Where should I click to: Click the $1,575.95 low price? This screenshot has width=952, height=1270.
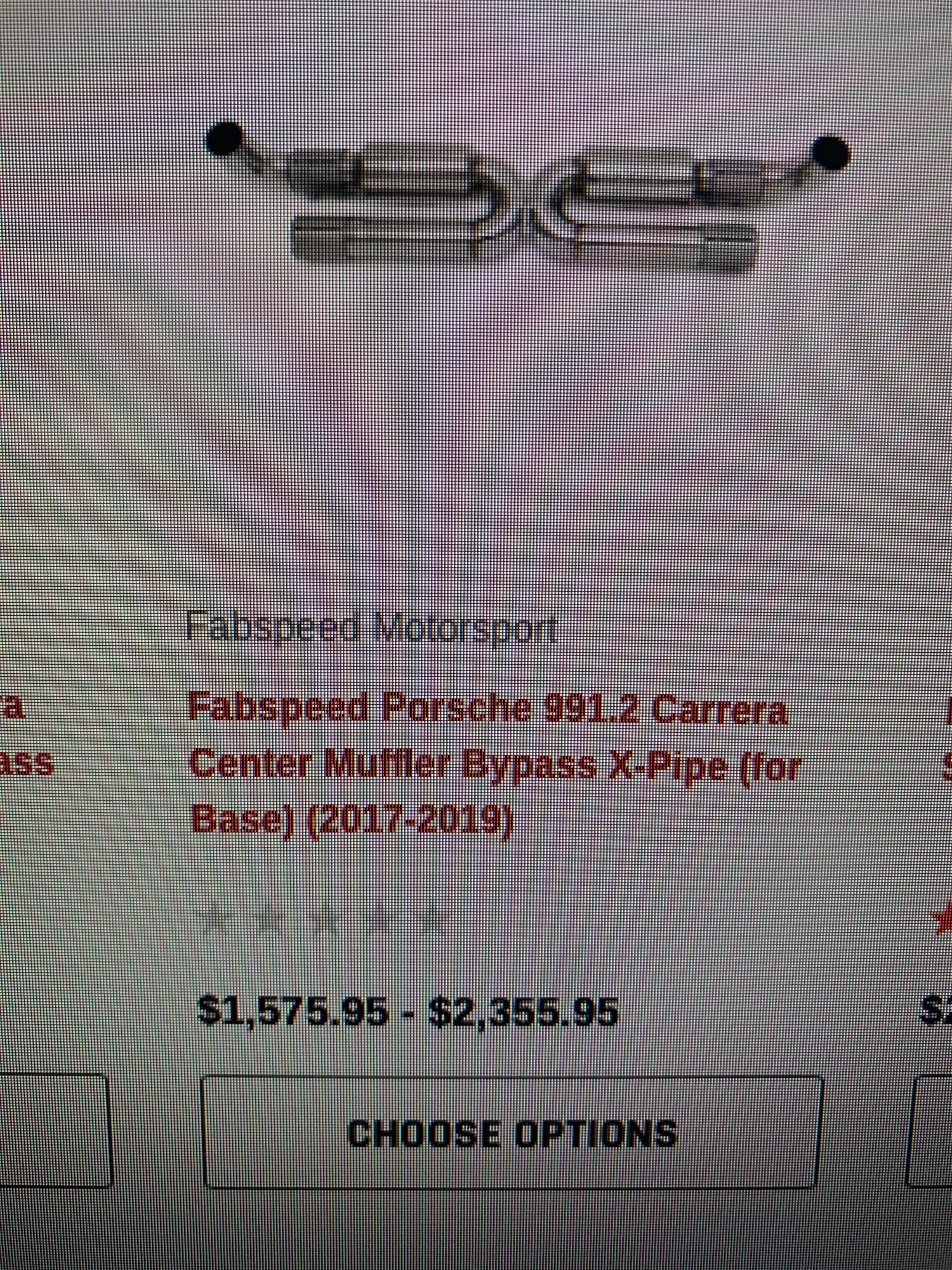pos(292,1010)
